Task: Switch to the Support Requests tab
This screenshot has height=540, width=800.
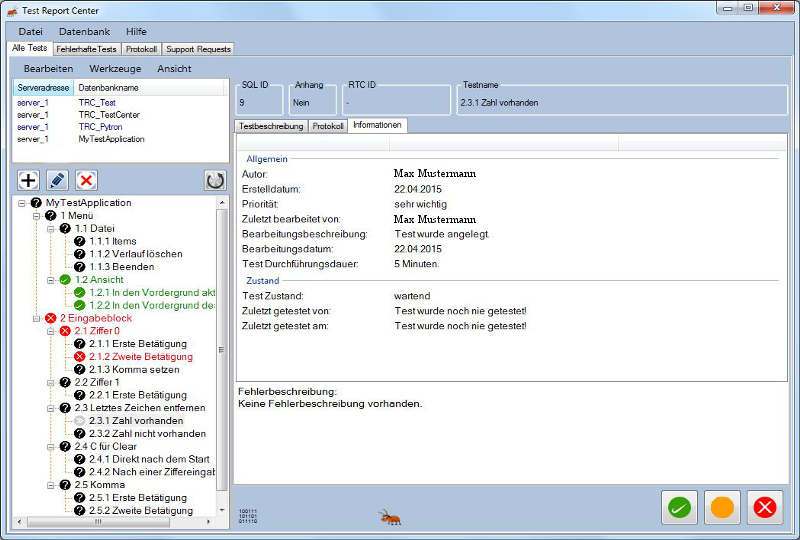Action: [198, 49]
